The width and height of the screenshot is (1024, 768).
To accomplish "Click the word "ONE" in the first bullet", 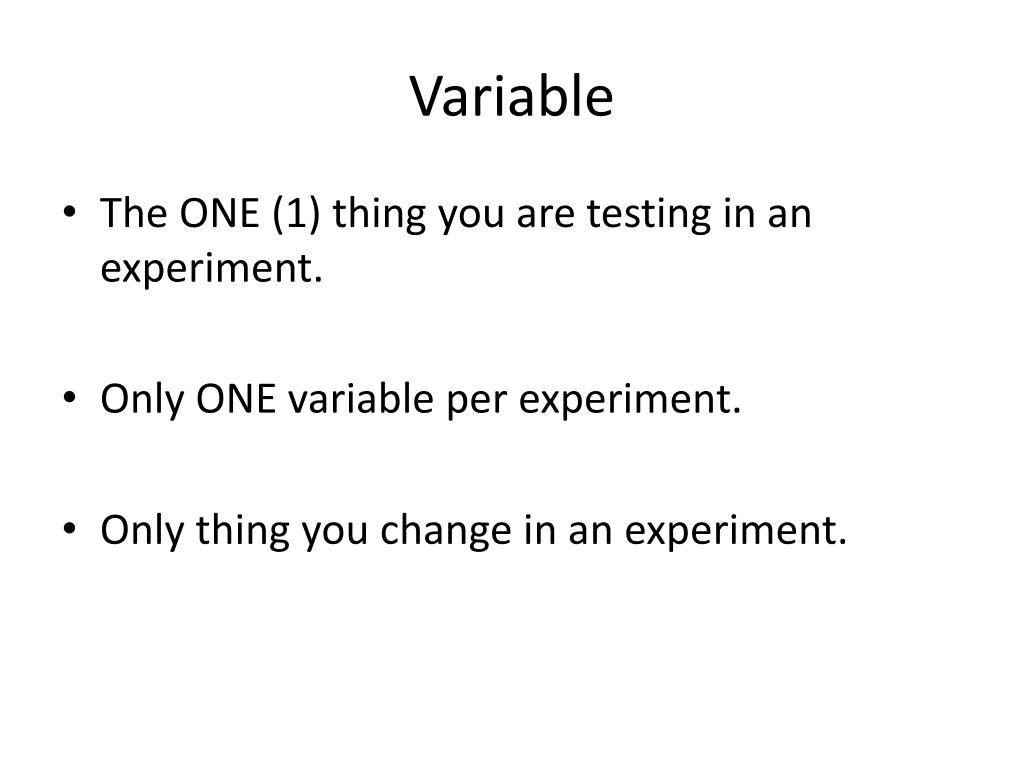I will tap(219, 213).
